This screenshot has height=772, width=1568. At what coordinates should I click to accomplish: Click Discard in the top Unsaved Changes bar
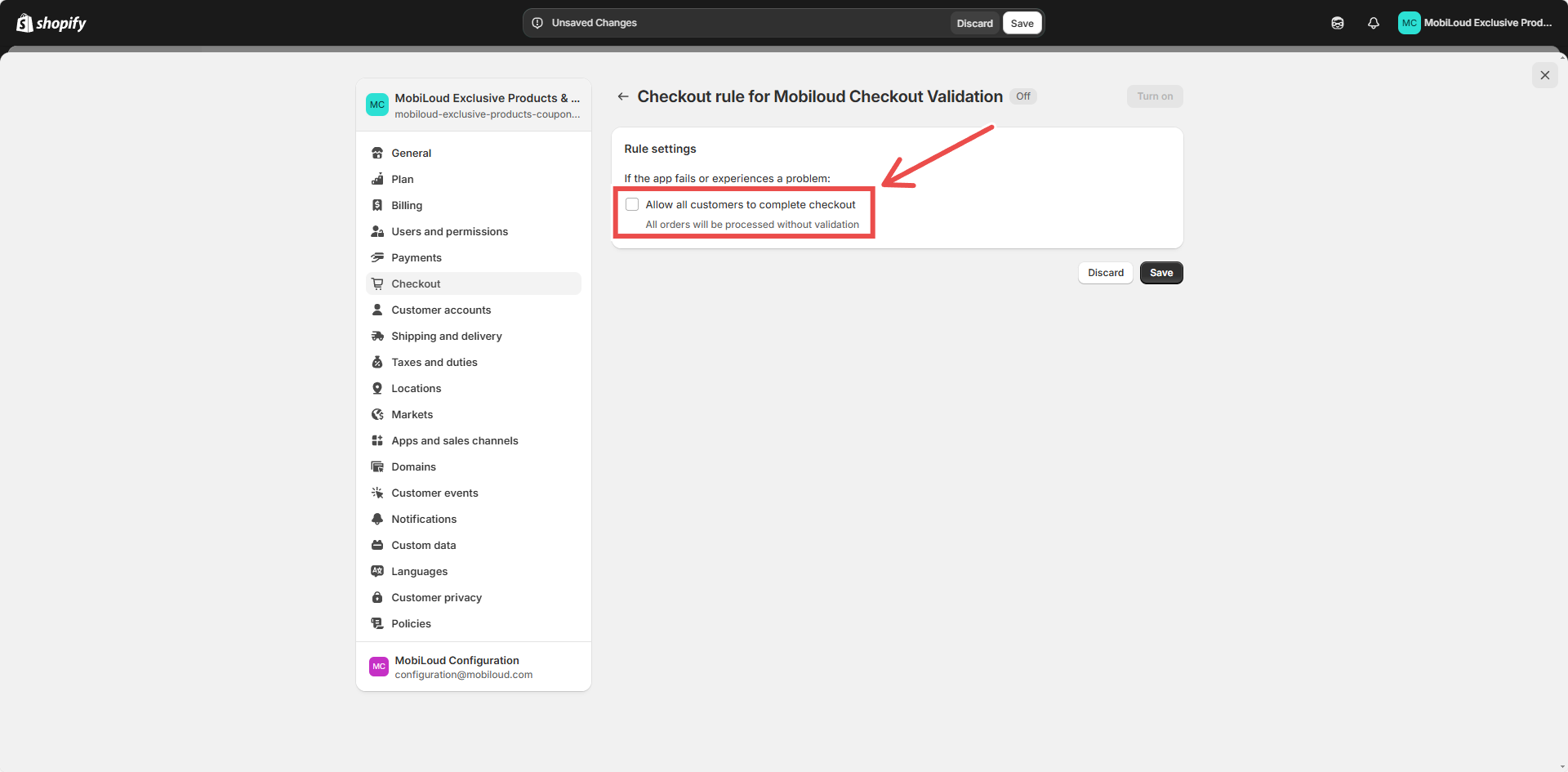coord(975,23)
